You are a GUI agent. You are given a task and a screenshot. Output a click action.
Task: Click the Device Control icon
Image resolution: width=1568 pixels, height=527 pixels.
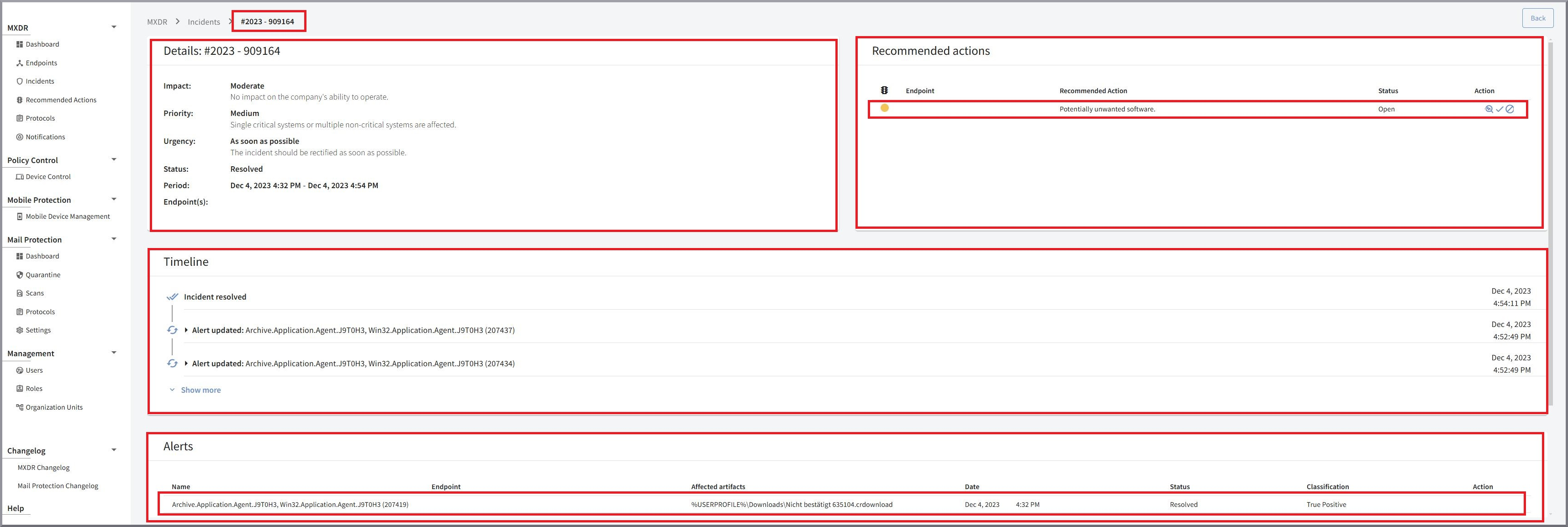click(x=20, y=177)
